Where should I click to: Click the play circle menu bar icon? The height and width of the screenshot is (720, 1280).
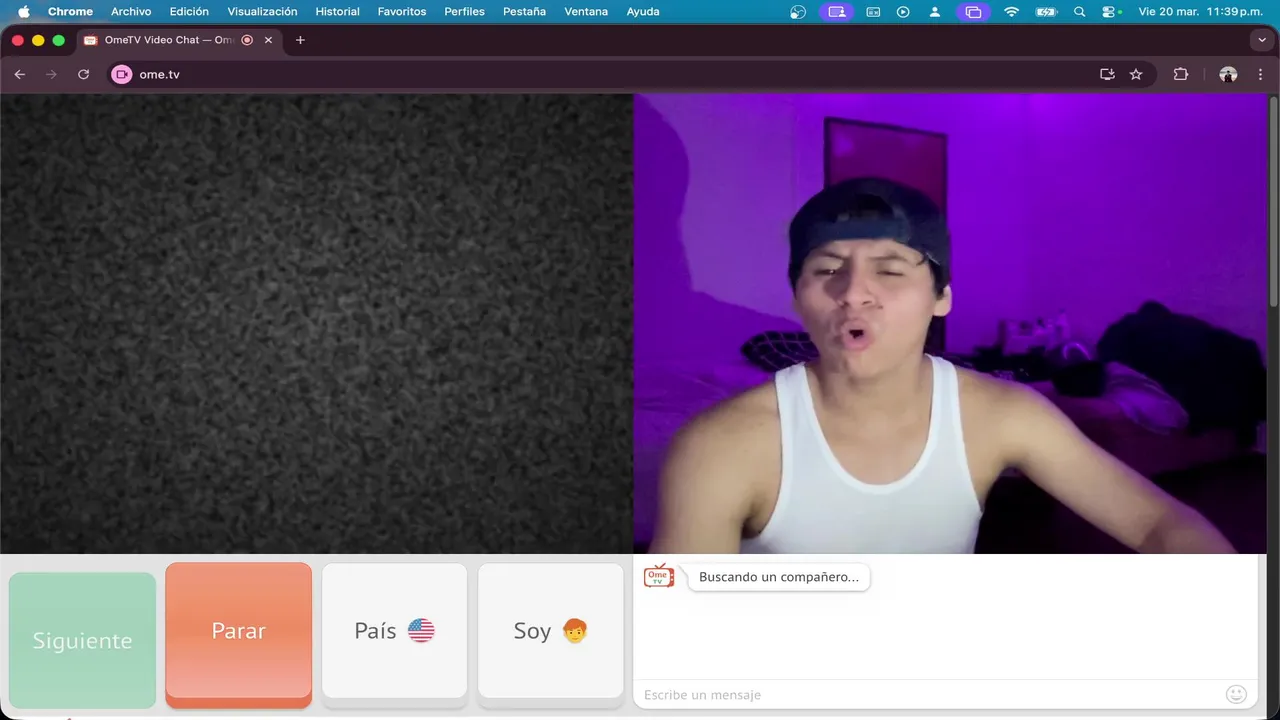(903, 12)
